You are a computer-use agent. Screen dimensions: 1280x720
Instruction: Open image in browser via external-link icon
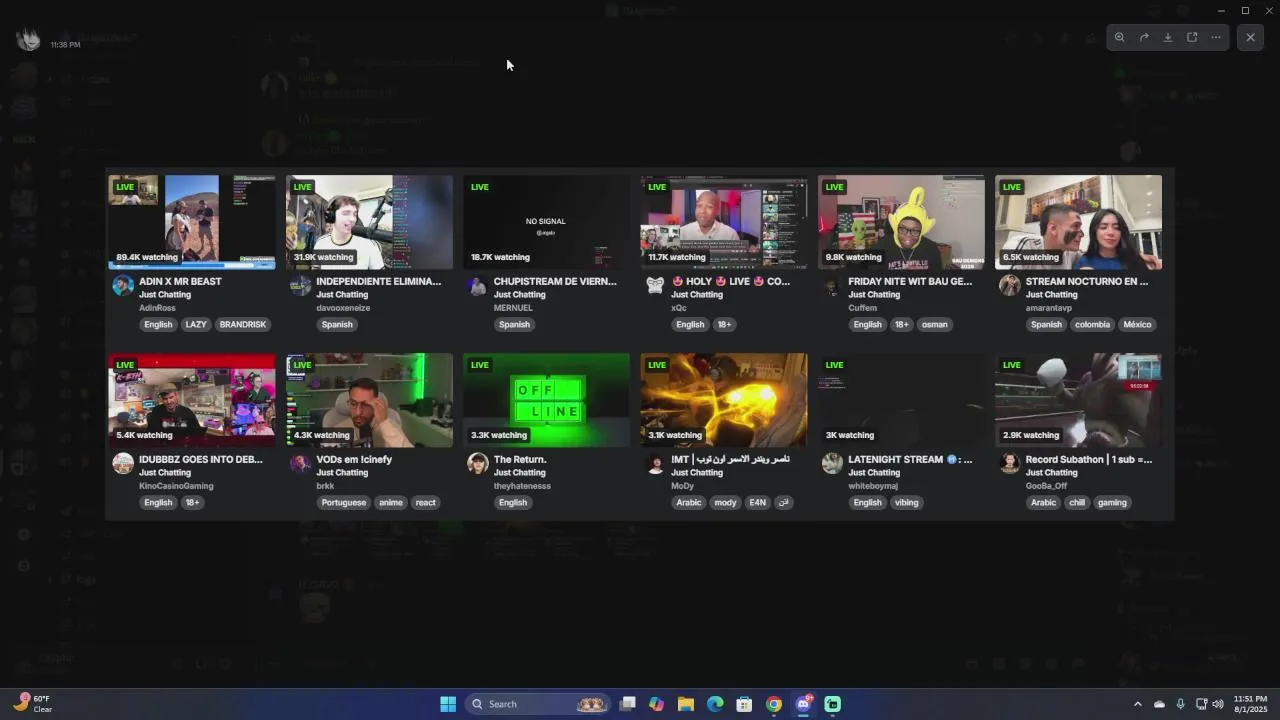pos(1192,37)
